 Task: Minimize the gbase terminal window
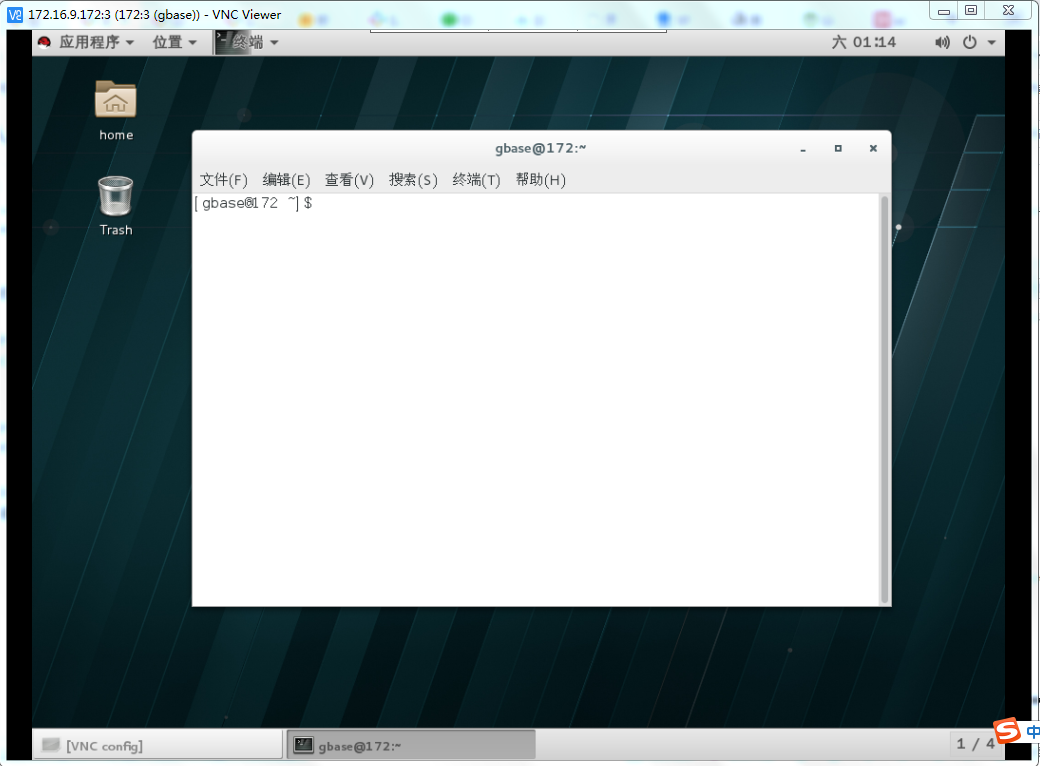click(803, 149)
